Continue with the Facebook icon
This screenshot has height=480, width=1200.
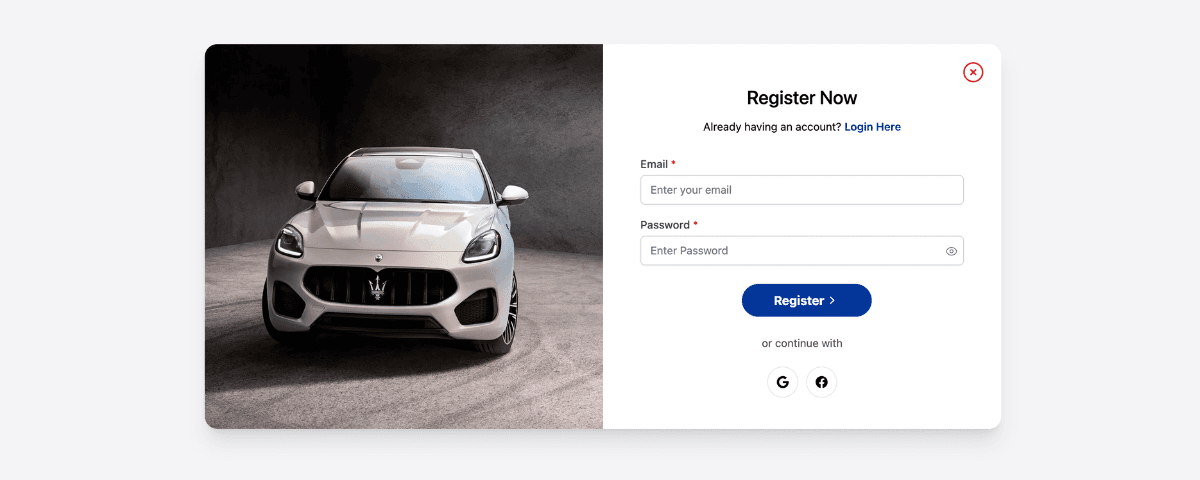click(821, 382)
